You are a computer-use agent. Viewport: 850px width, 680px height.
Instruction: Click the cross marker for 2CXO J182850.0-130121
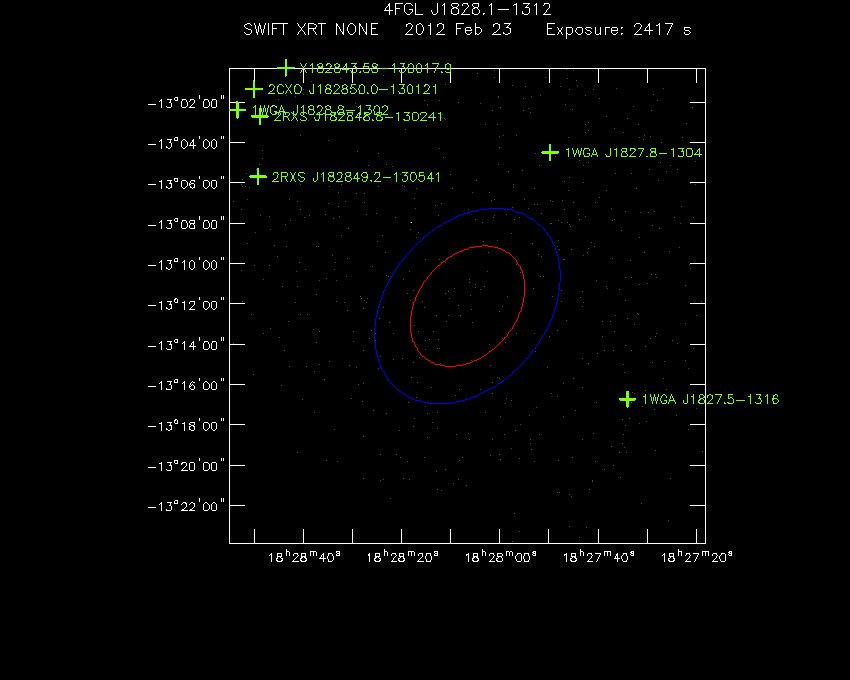click(x=254, y=89)
